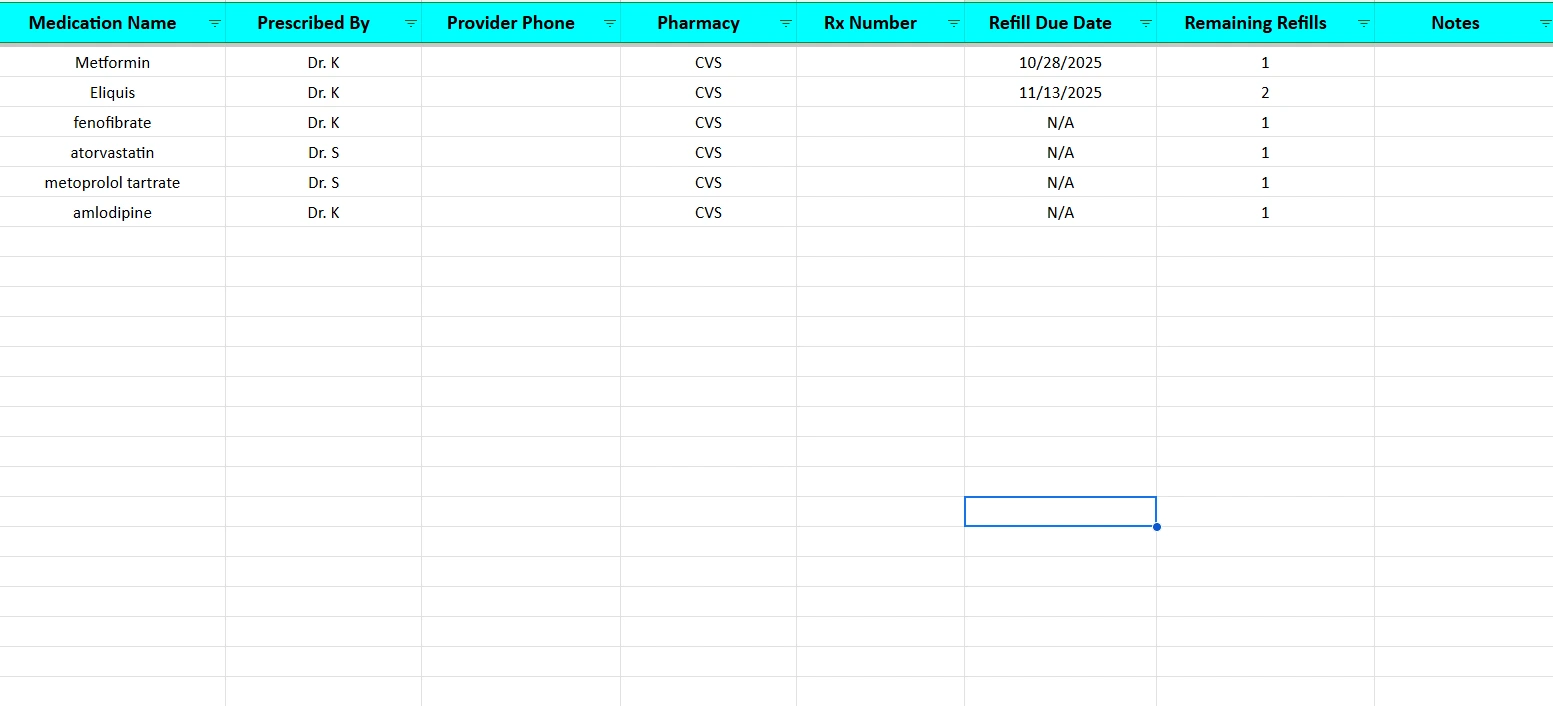1553x706 pixels.
Task: Expand the Remaining Refills filter dropdown
Action: pos(1363,23)
